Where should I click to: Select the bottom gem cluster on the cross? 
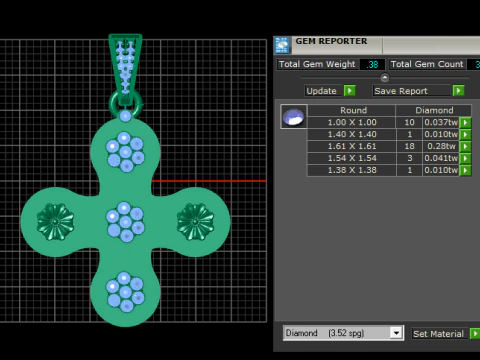point(125,292)
